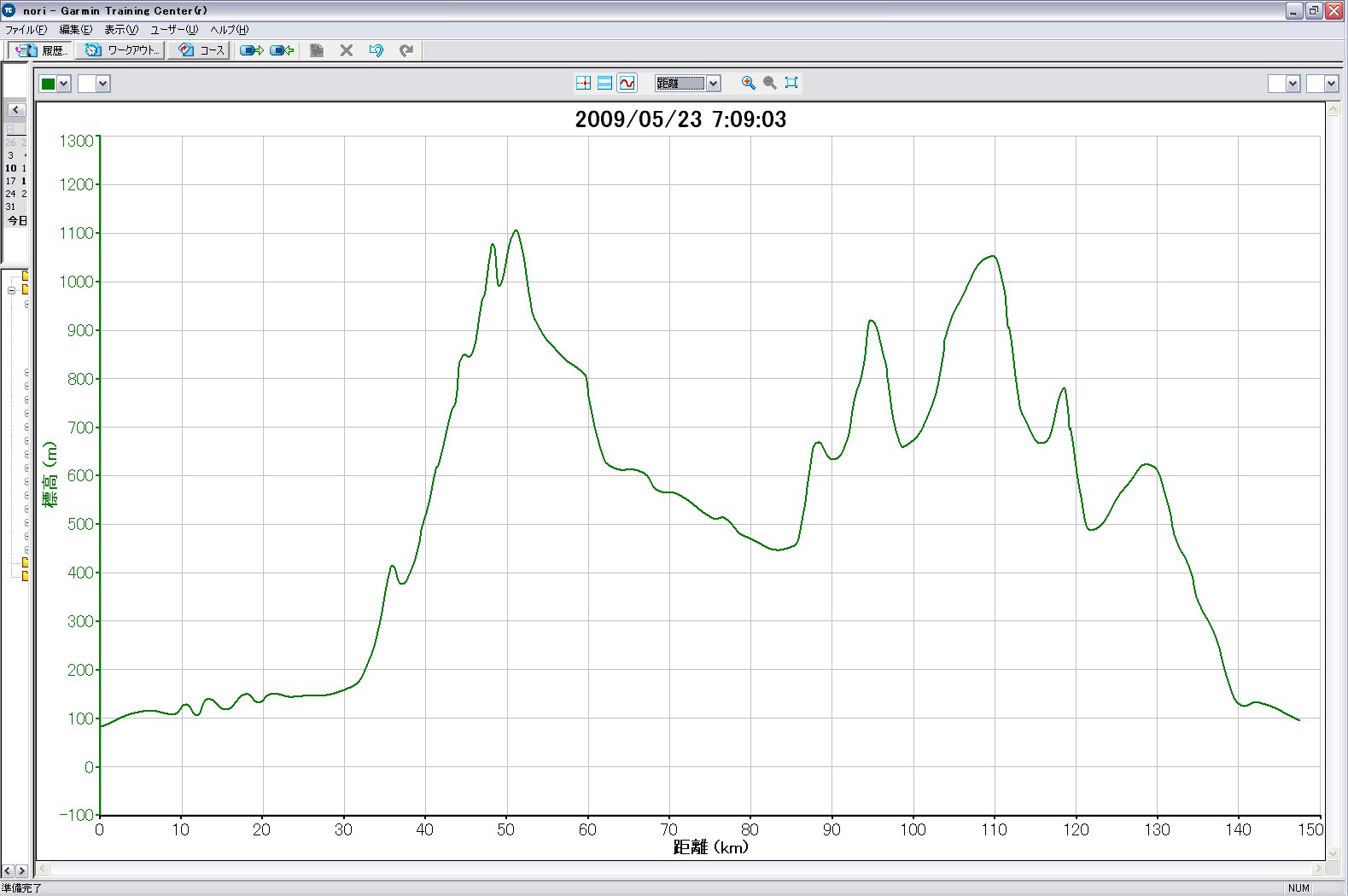This screenshot has height=896, width=1348.
Task: Open the 編集(E) menu
Action: 75,29
